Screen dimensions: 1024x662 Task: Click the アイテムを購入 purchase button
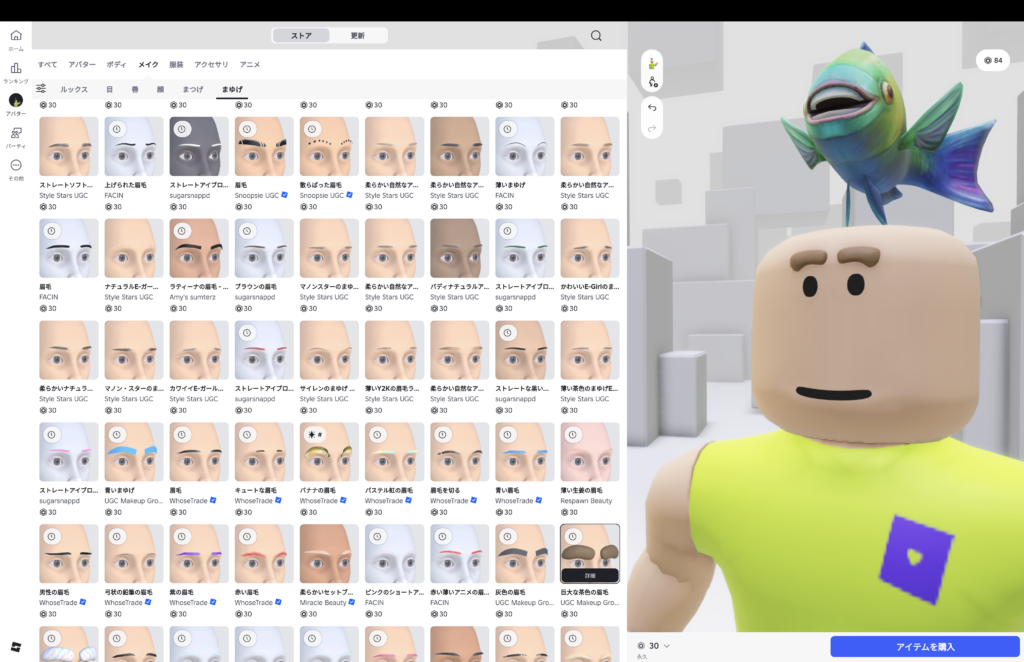coord(925,647)
